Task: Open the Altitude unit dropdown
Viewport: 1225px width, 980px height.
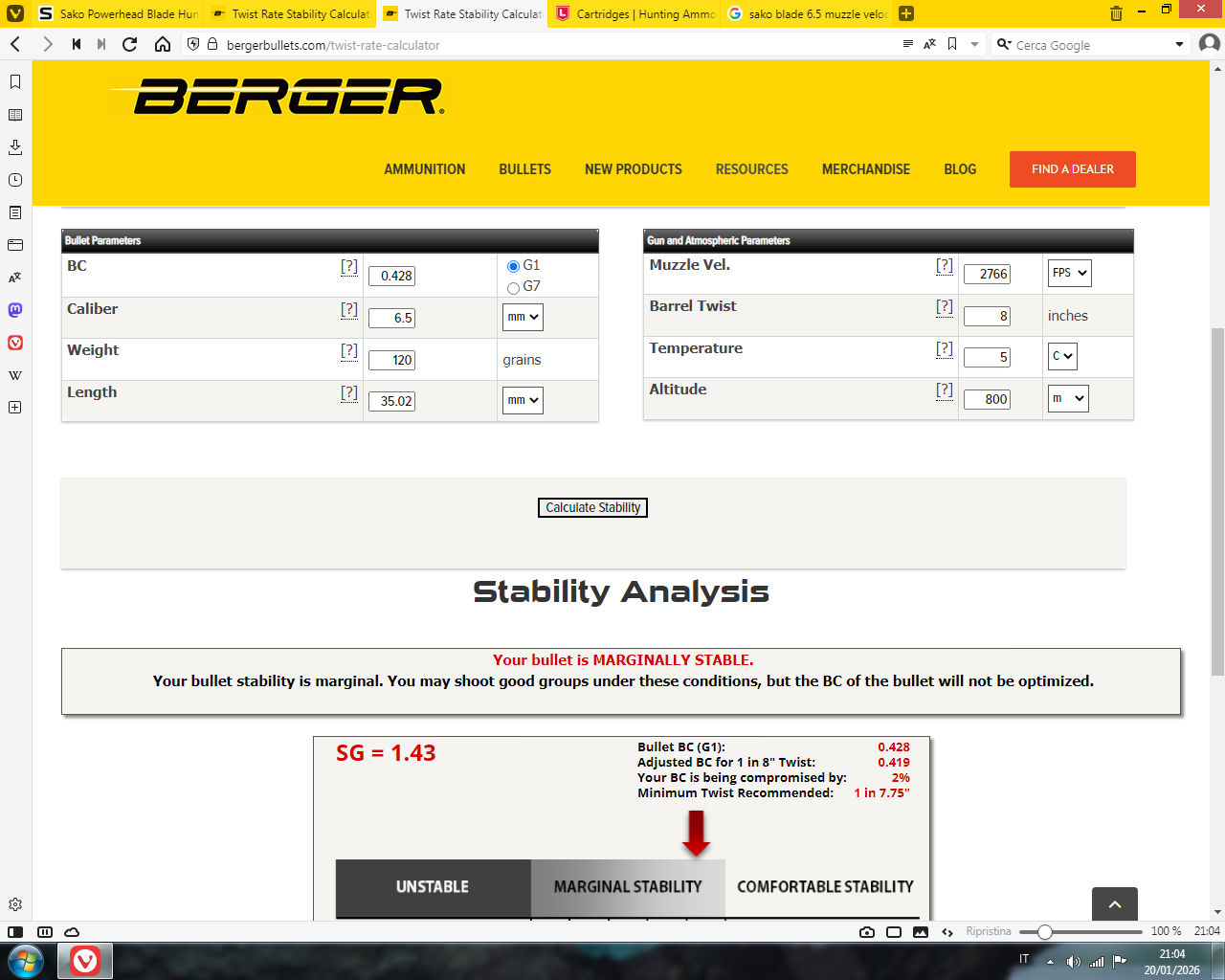Action: [1068, 398]
